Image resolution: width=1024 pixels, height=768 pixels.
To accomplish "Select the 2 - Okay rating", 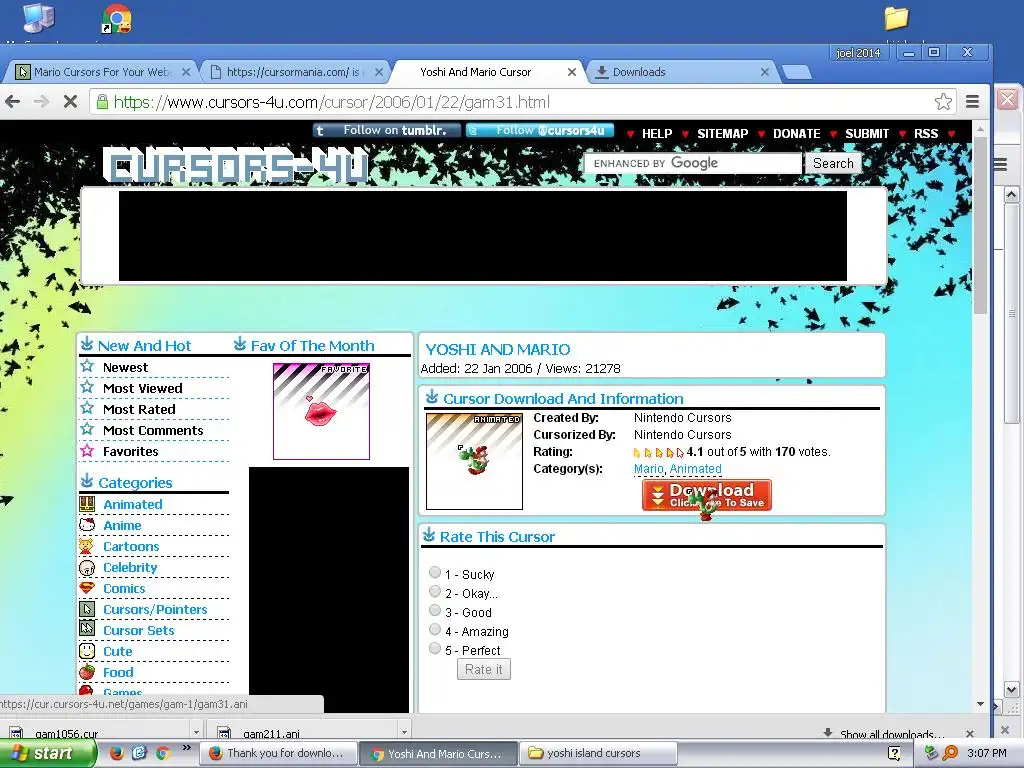I will click(x=435, y=591).
